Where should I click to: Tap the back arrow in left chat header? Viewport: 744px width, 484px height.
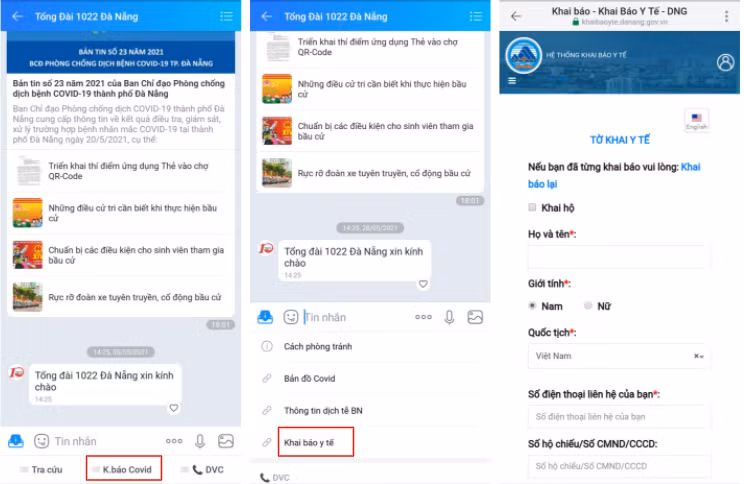coord(17,16)
